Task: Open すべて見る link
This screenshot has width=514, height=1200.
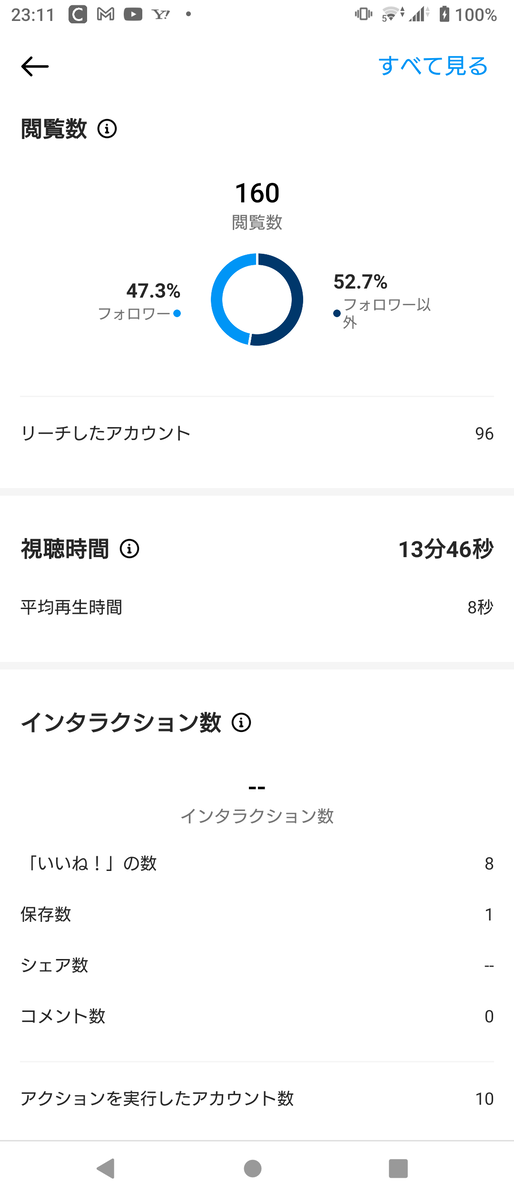Action: [x=433, y=66]
